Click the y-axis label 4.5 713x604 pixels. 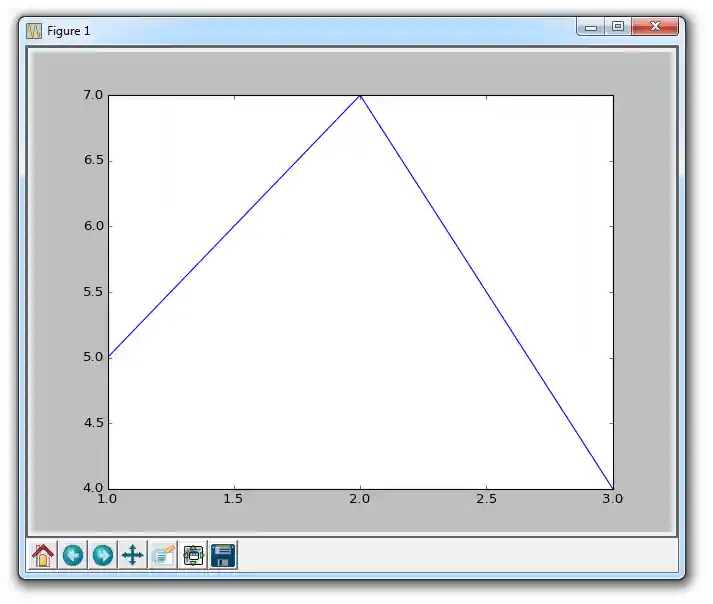(93, 423)
